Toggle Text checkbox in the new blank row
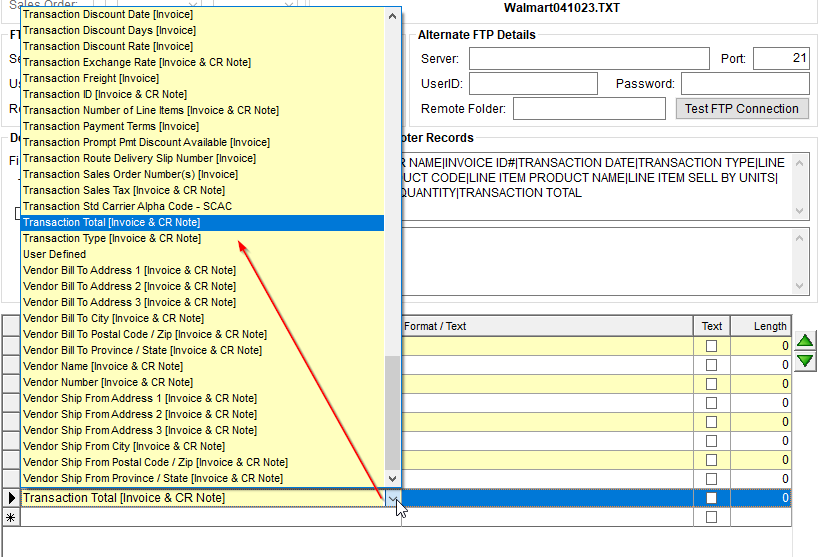This screenshot has width=826, height=557. 711,517
